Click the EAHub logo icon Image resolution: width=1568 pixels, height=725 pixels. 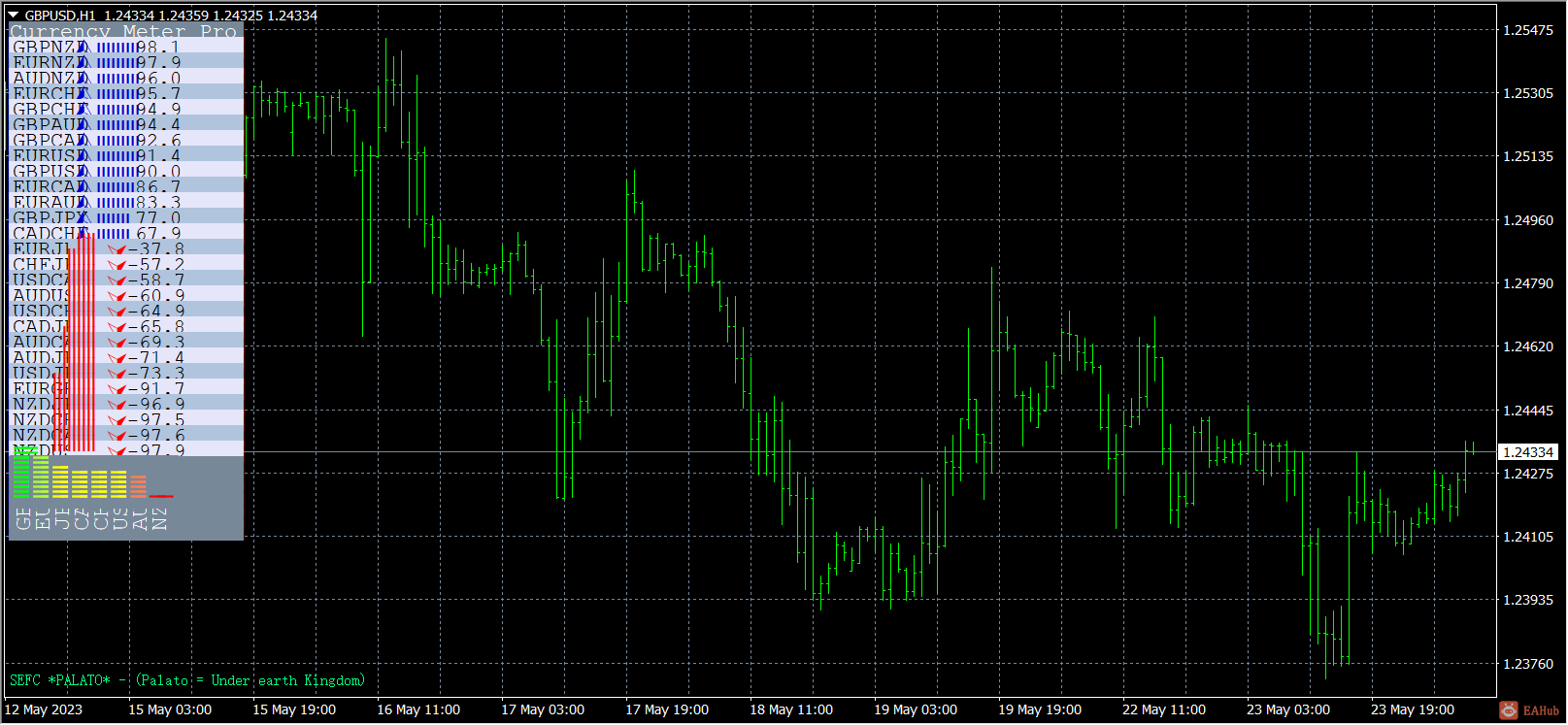coord(1508,711)
